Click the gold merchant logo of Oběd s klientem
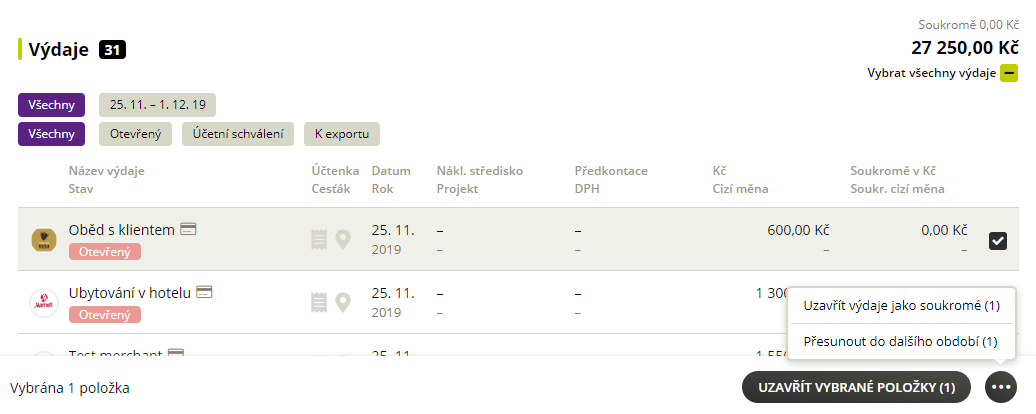Screen dimensions: 1036x414 click(44, 240)
